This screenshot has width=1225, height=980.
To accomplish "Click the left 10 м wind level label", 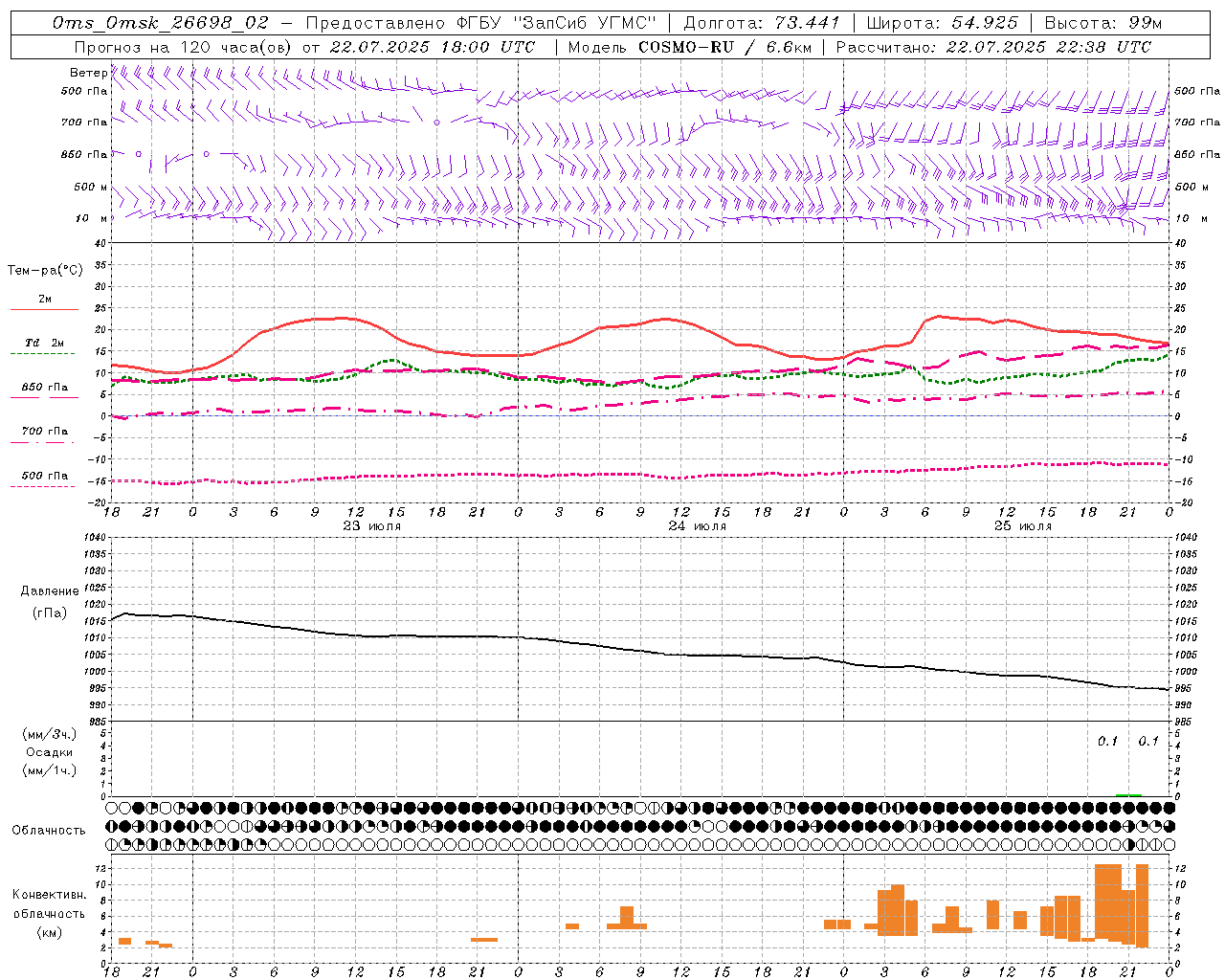I will pos(91,218).
